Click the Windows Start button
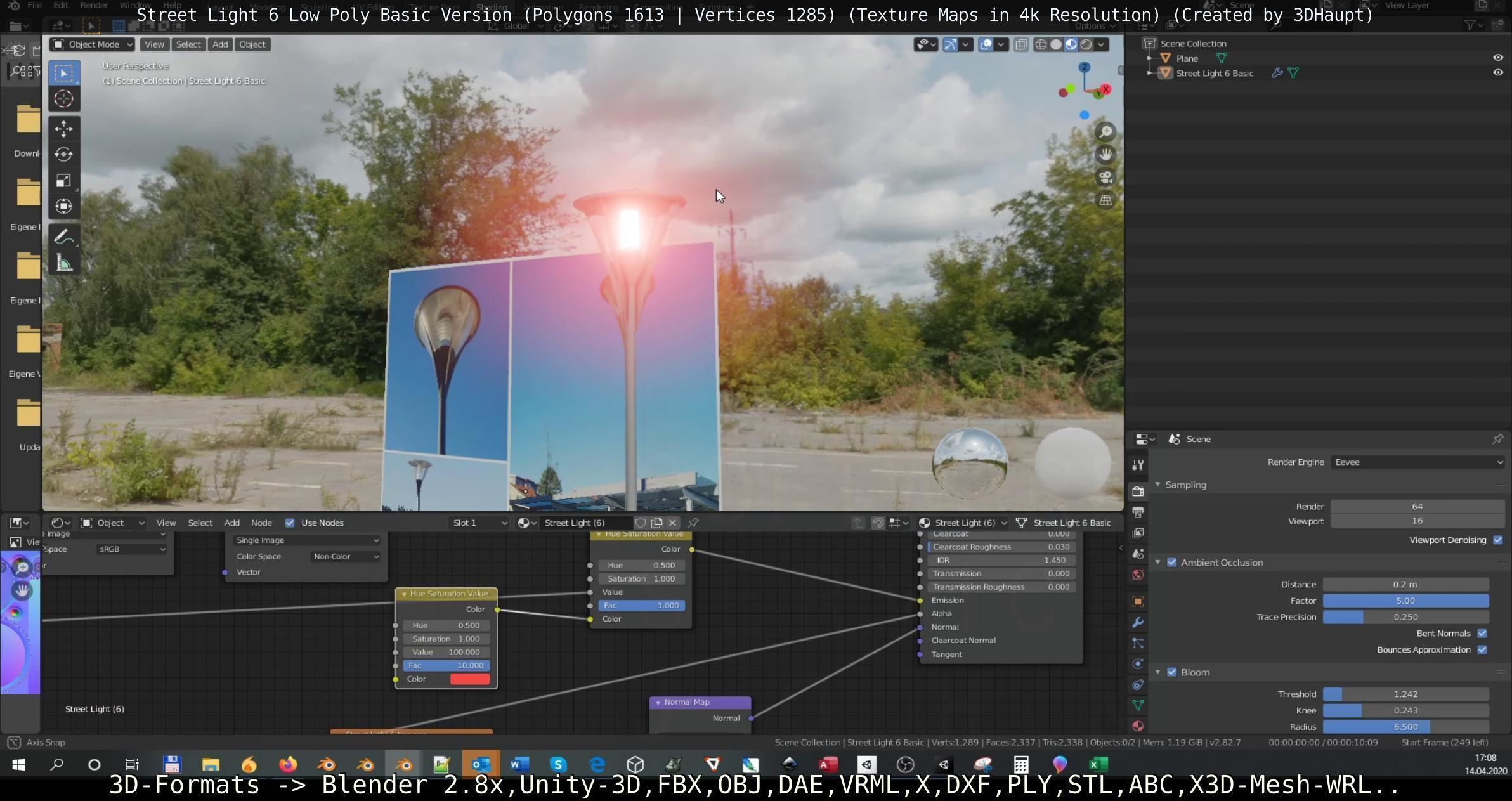 pyautogui.click(x=18, y=764)
